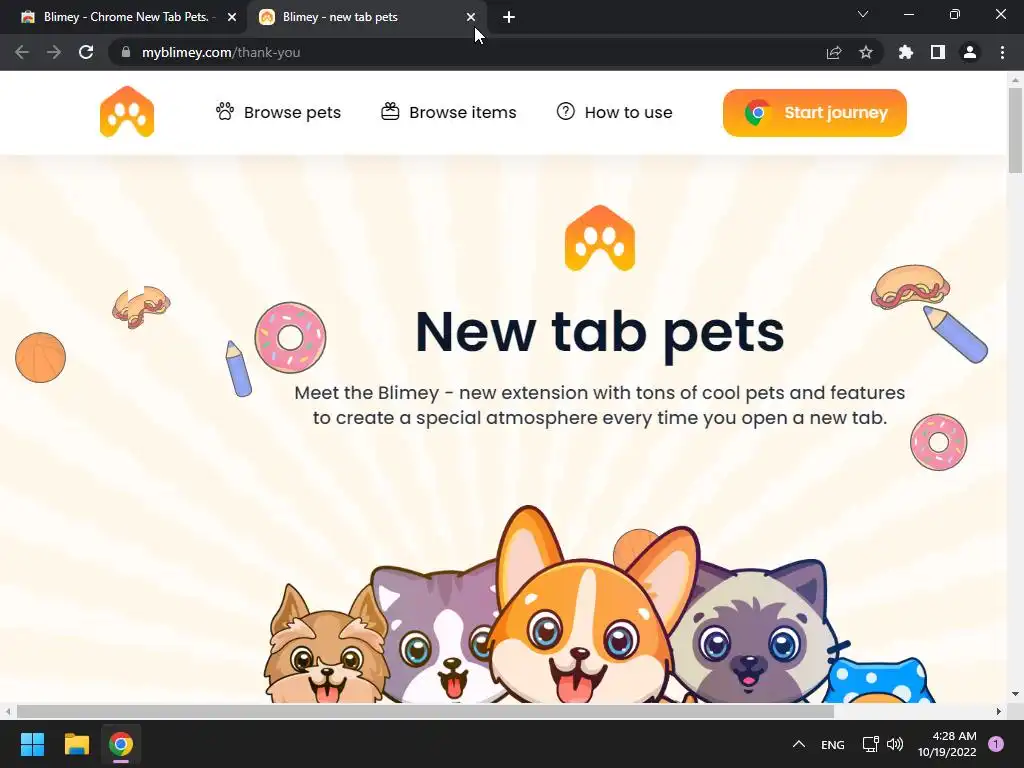Open How to use page
Viewport: 1024px width, 768px height.
click(x=615, y=112)
